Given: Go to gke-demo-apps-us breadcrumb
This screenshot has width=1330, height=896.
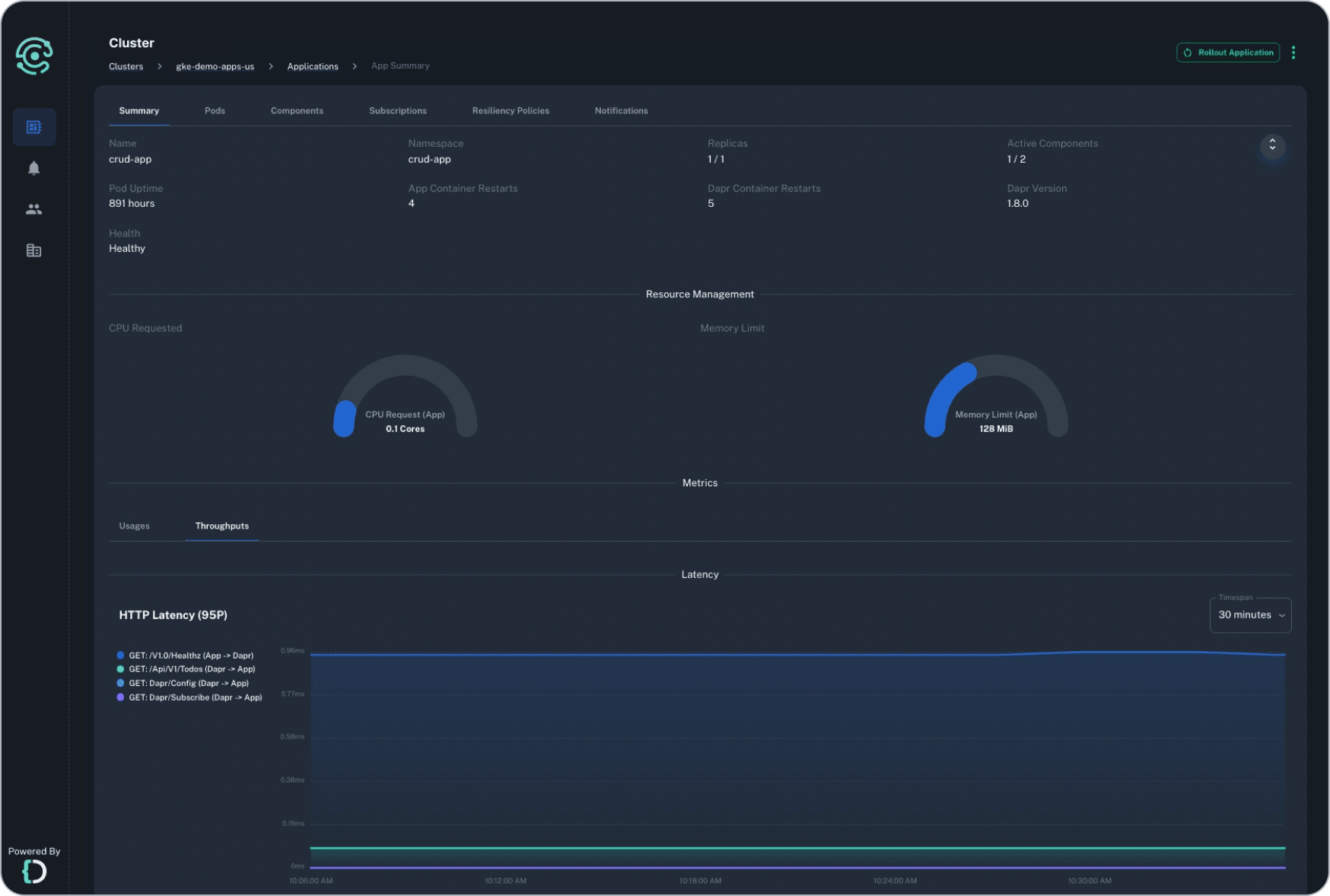Looking at the screenshot, I should coord(215,67).
